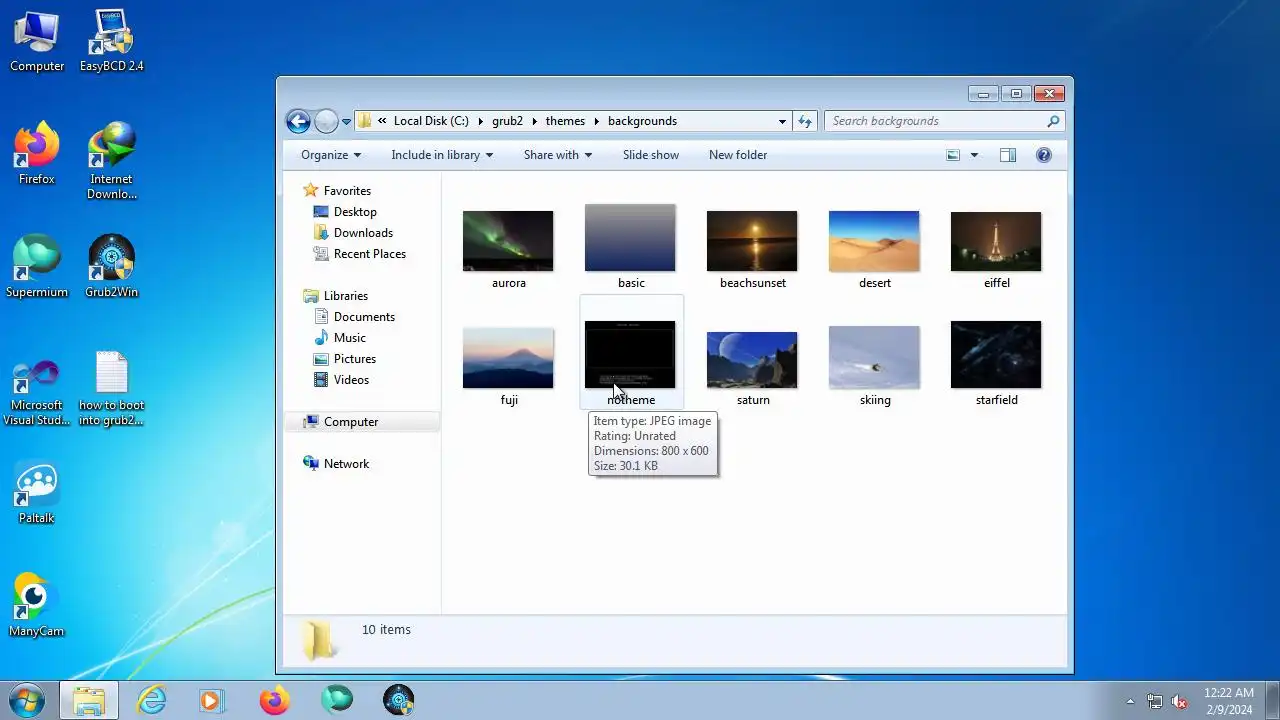Click the network tray icon

(x=1155, y=701)
